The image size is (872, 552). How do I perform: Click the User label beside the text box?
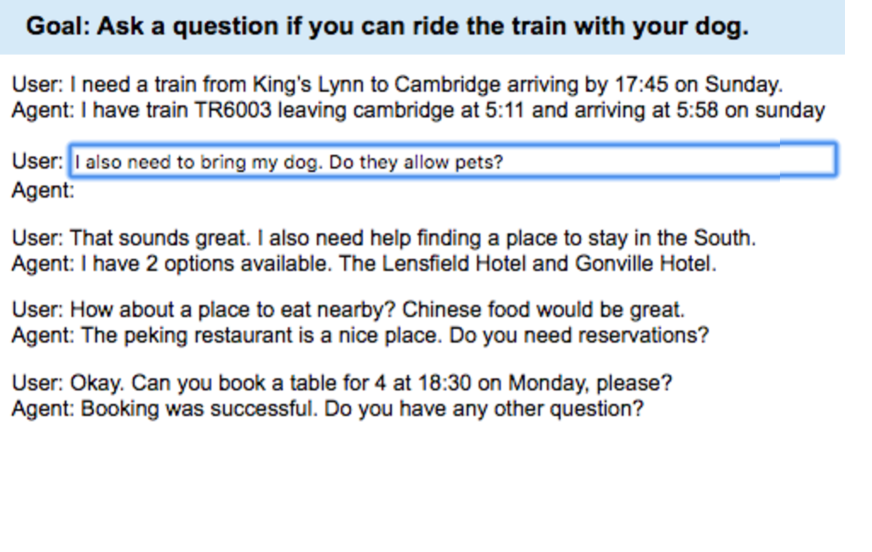pos(37,161)
